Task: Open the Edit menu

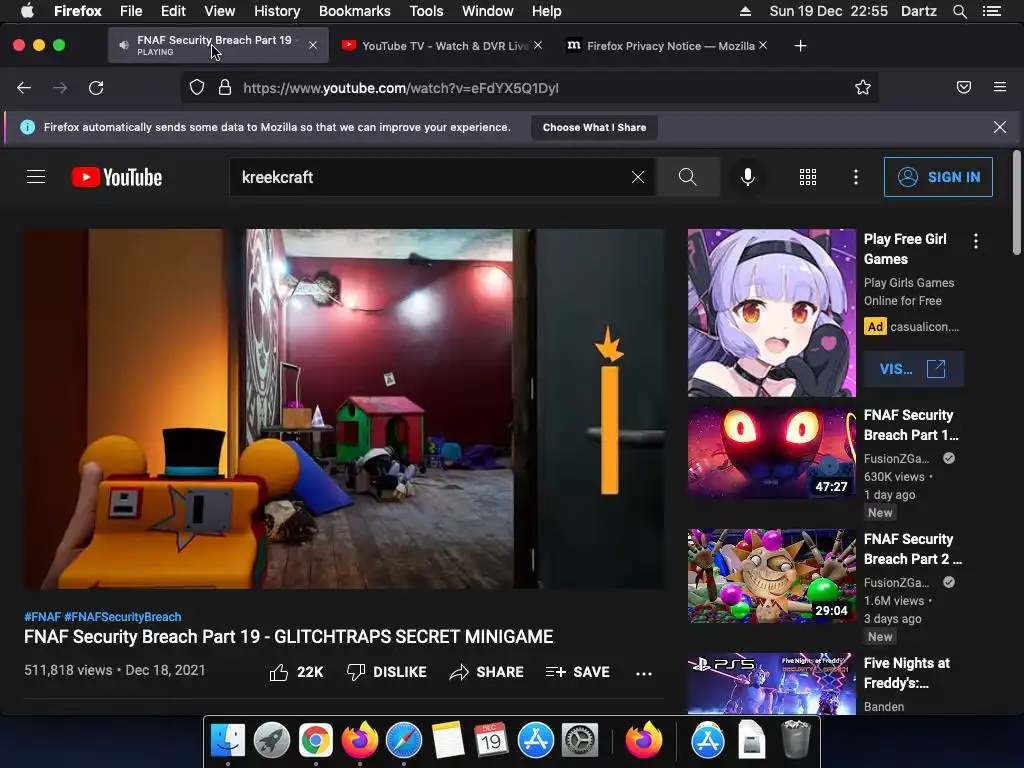Action: [173, 11]
